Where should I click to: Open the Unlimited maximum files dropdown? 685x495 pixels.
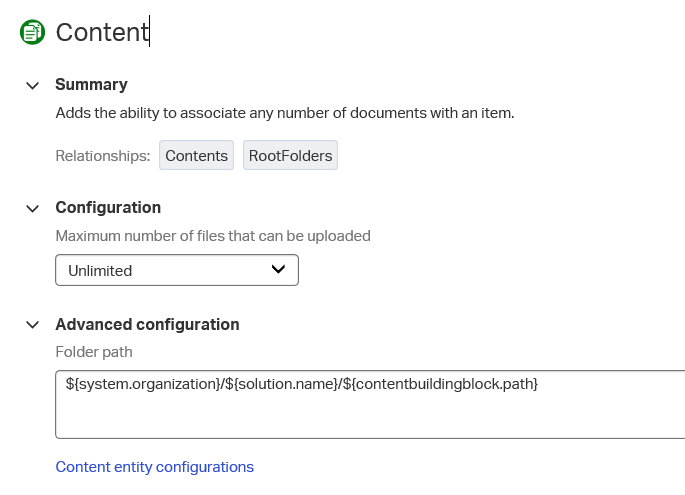point(176,270)
